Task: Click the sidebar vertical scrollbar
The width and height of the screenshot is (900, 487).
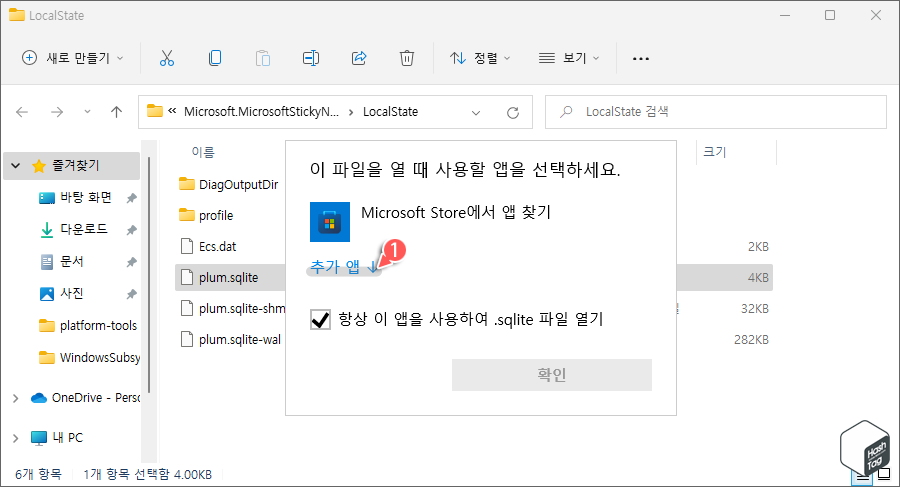Action: coord(149,275)
